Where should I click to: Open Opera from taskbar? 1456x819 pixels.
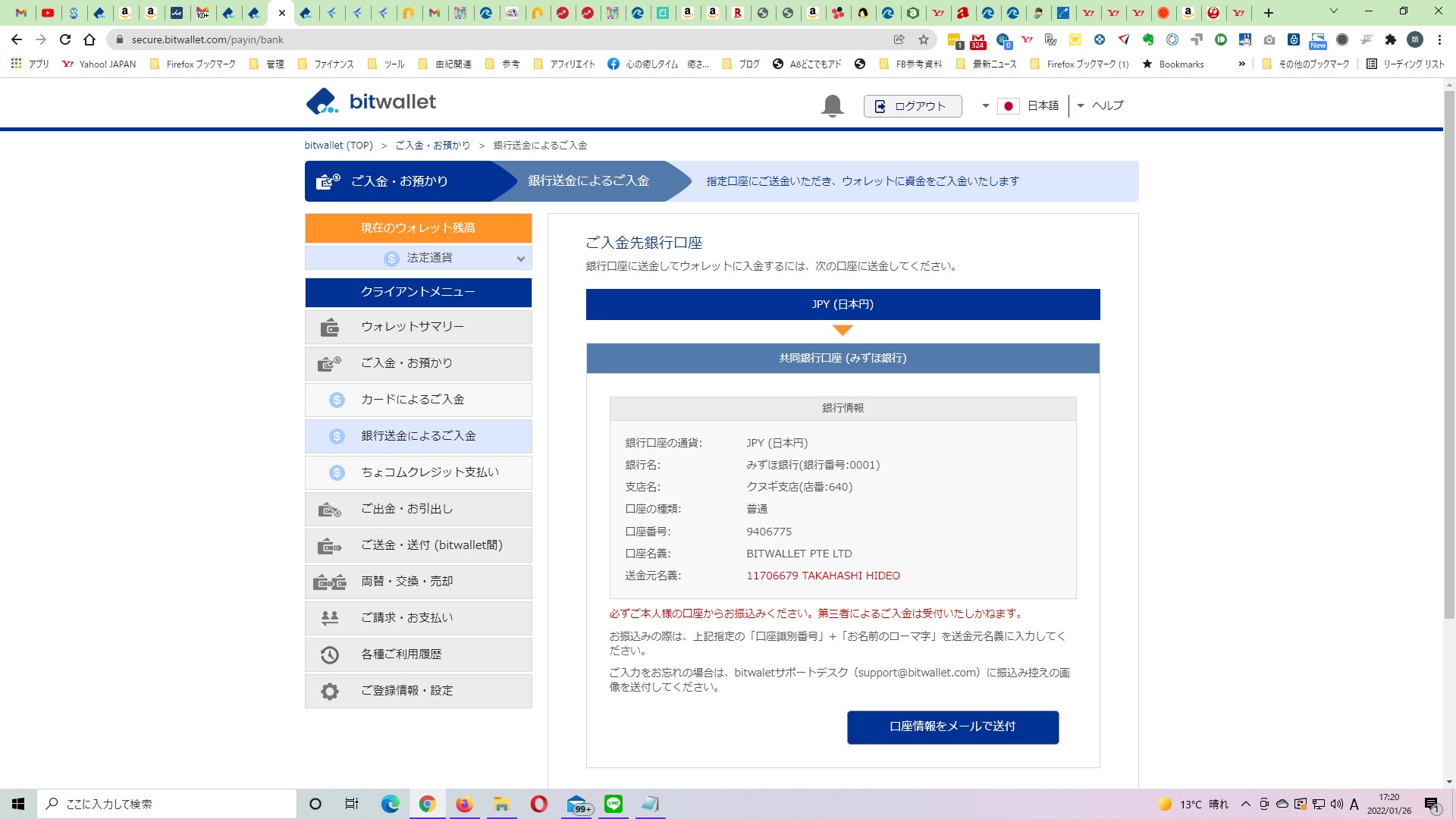click(x=538, y=804)
